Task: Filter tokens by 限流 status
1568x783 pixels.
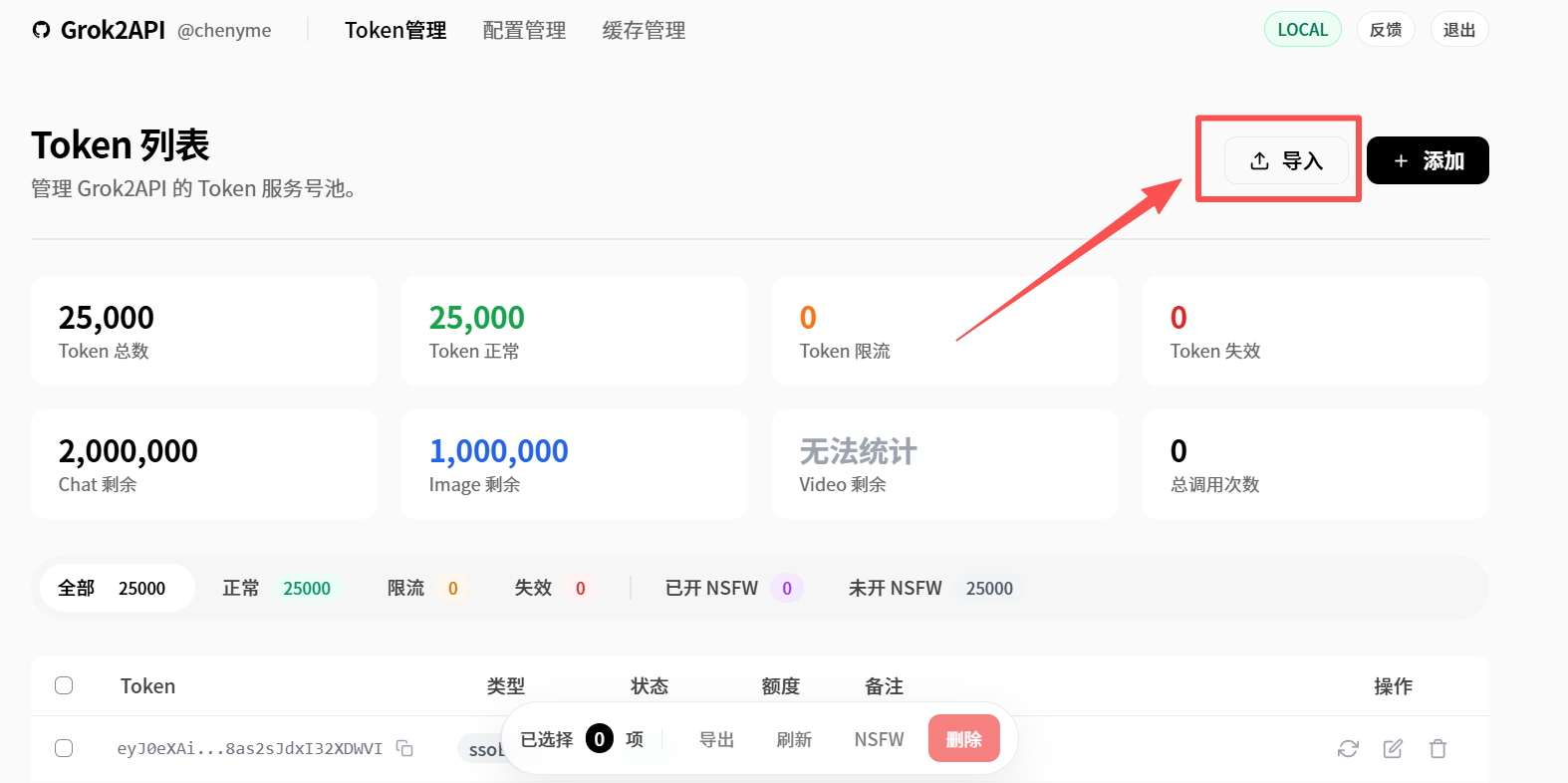Action: tap(423, 588)
